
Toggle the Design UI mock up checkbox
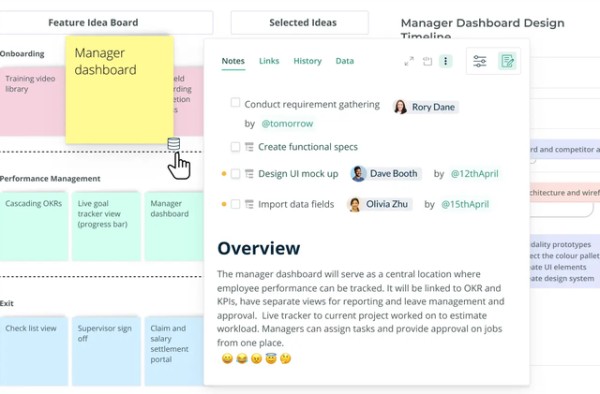pos(235,174)
